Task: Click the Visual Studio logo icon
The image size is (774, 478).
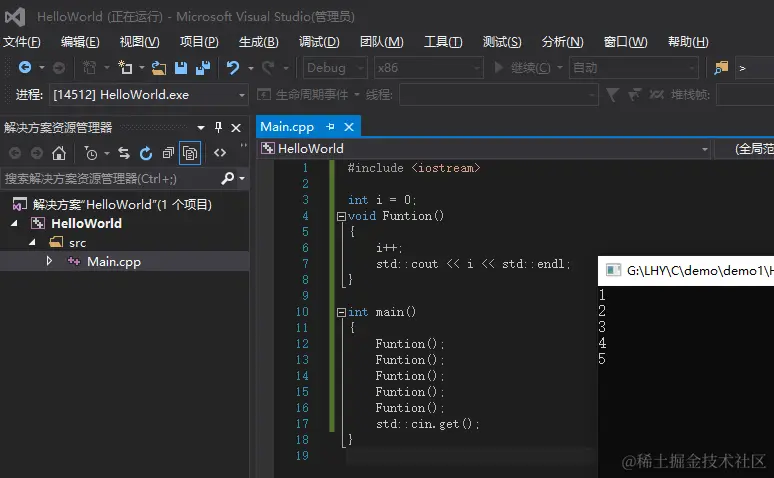Action: click(15, 17)
